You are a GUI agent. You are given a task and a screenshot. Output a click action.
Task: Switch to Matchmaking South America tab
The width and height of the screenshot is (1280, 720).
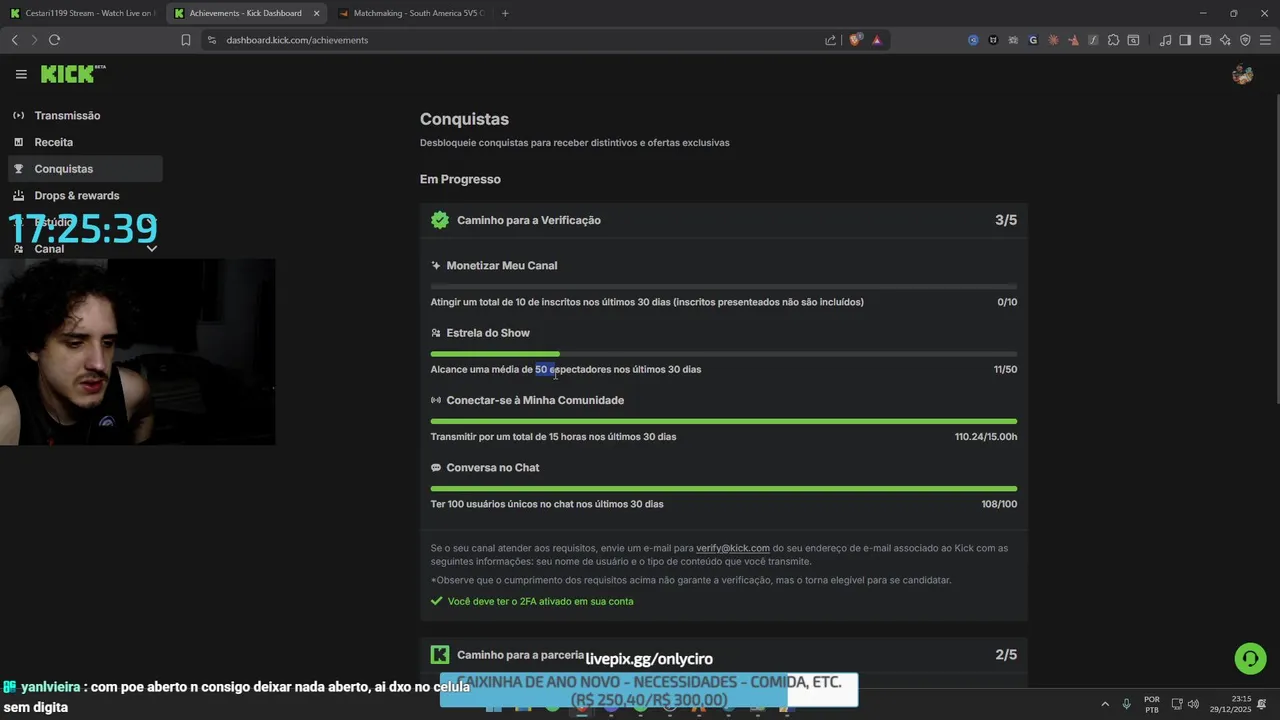point(410,13)
